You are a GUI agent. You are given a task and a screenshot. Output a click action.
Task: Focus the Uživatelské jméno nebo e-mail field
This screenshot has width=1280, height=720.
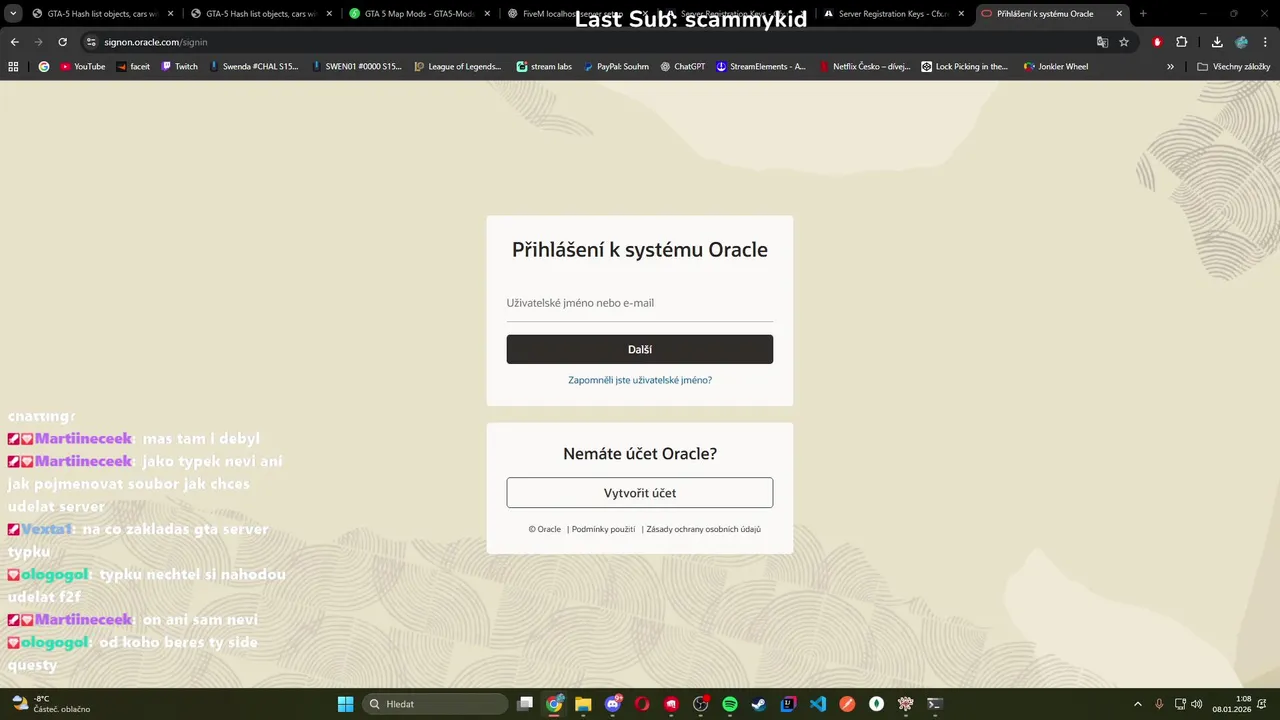click(640, 303)
